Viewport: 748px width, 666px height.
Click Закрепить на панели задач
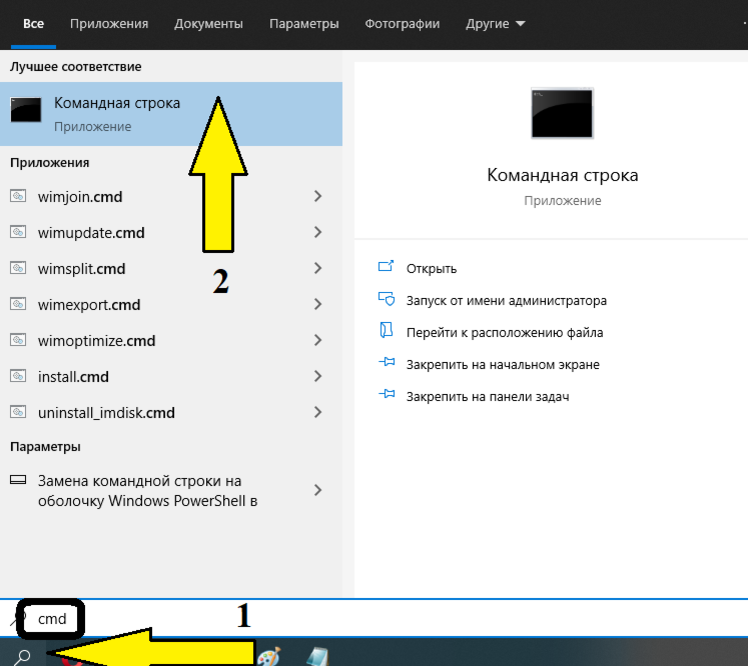coord(488,396)
